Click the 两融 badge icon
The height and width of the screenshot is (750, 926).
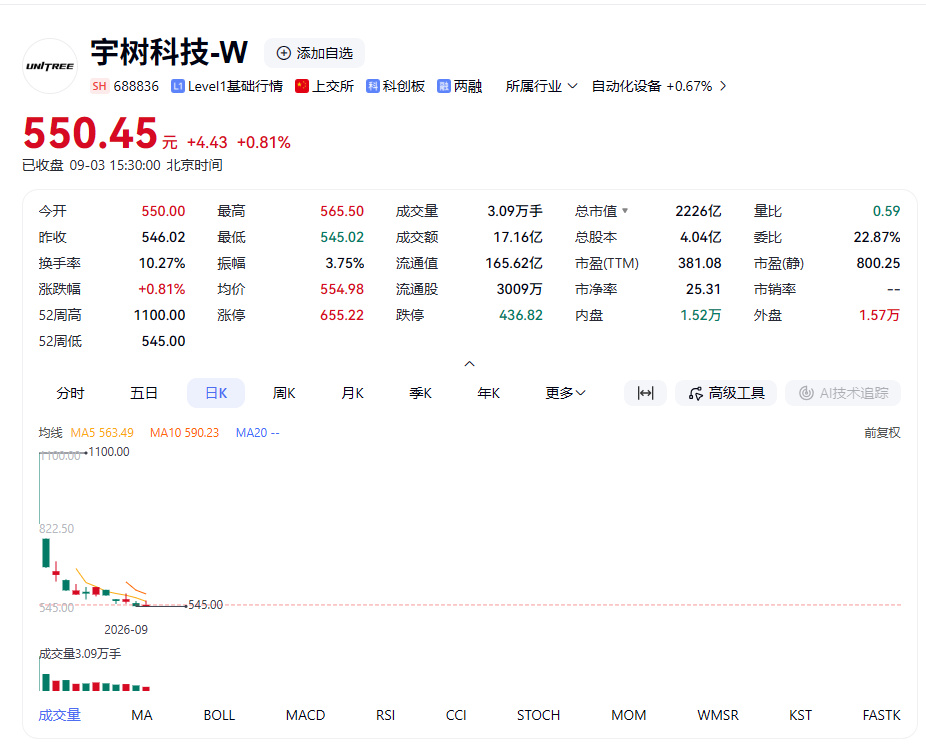coord(444,86)
